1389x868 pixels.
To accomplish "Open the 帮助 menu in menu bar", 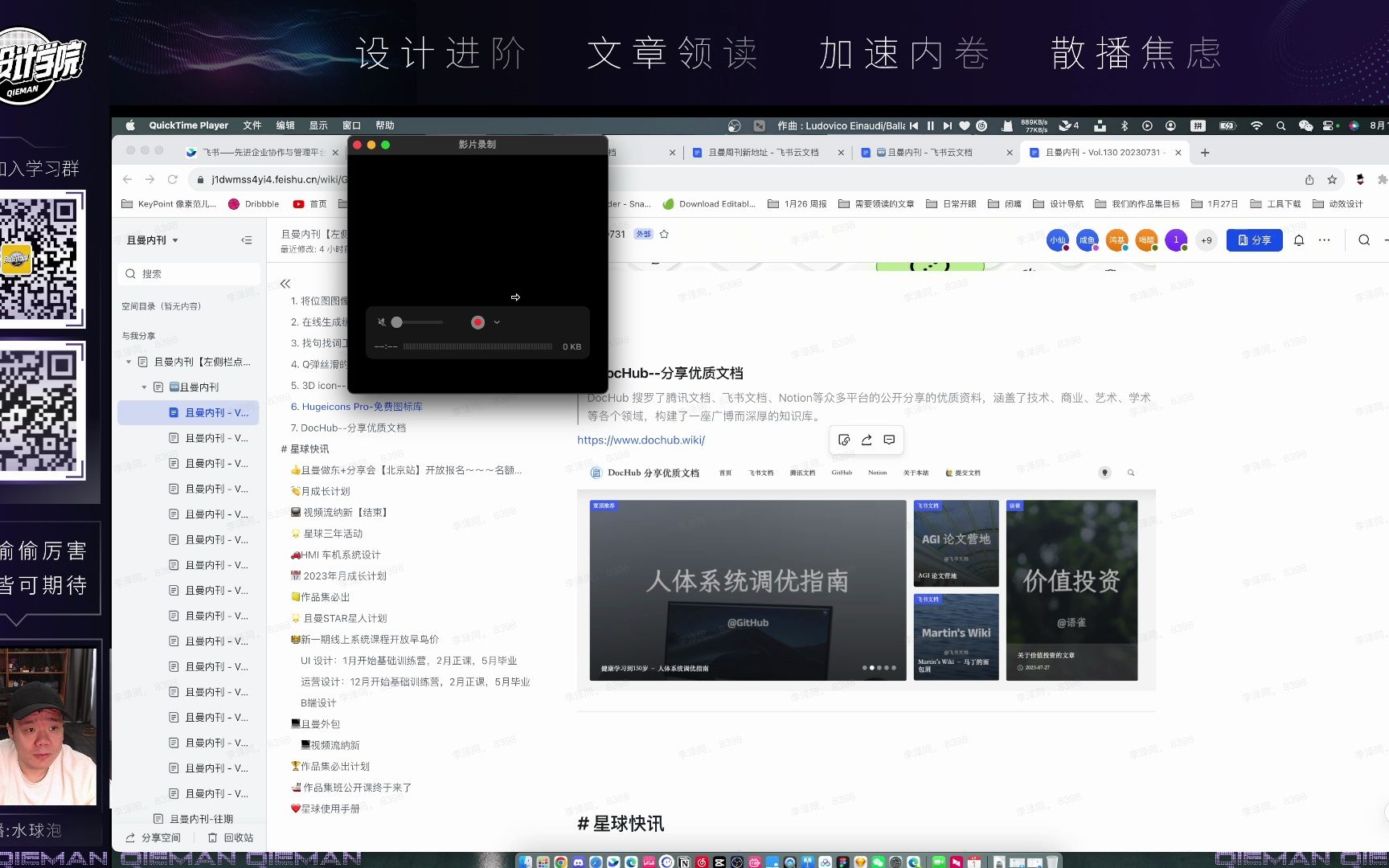I will [384, 125].
